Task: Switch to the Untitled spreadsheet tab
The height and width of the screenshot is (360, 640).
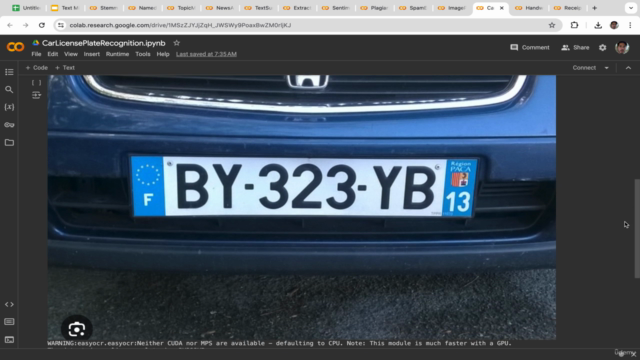Action: point(26,8)
